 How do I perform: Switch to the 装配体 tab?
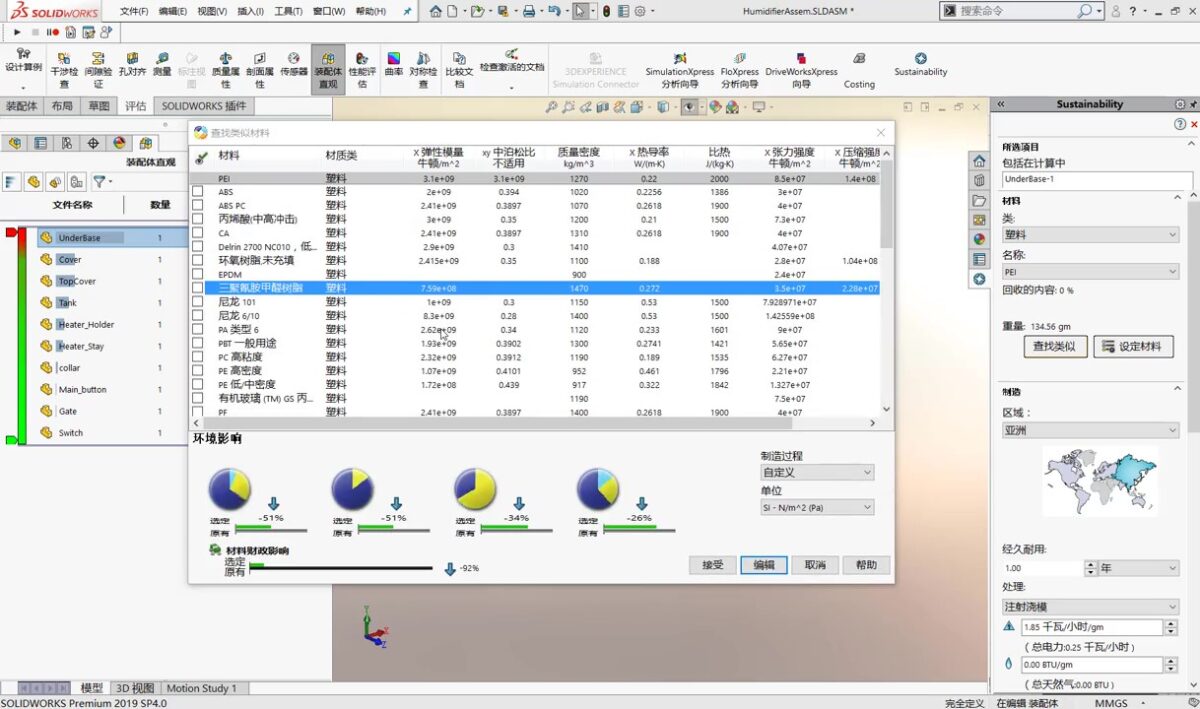21,106
